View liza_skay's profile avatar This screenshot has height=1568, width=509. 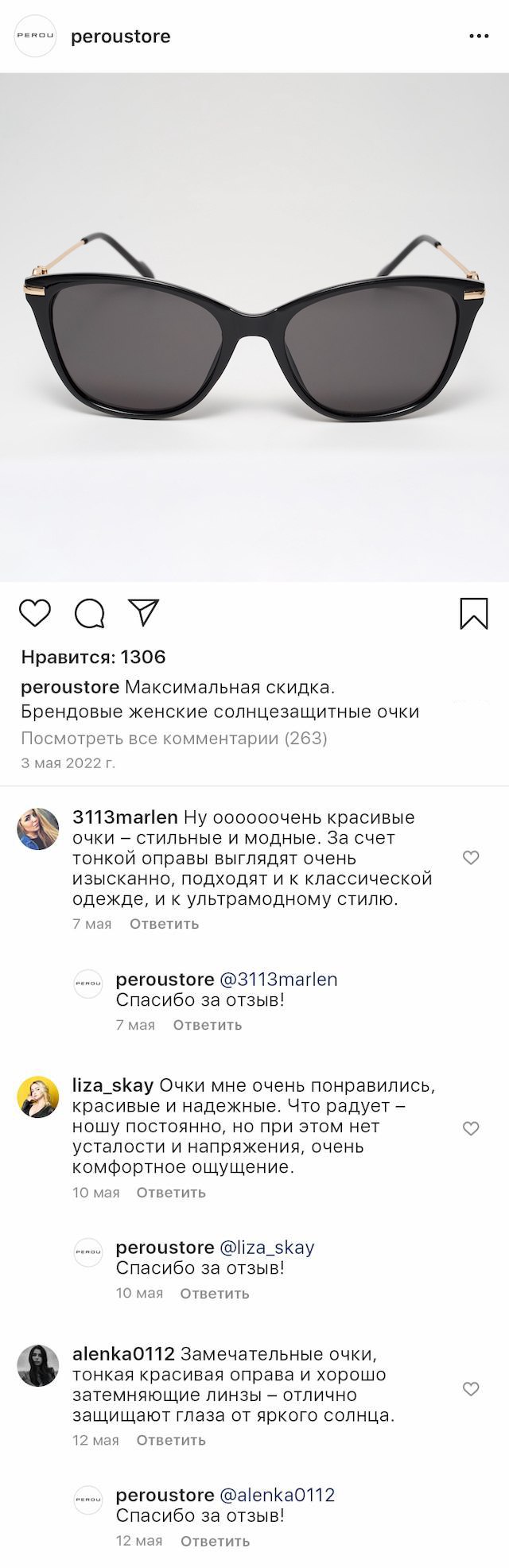click(x=38, y=1097)
